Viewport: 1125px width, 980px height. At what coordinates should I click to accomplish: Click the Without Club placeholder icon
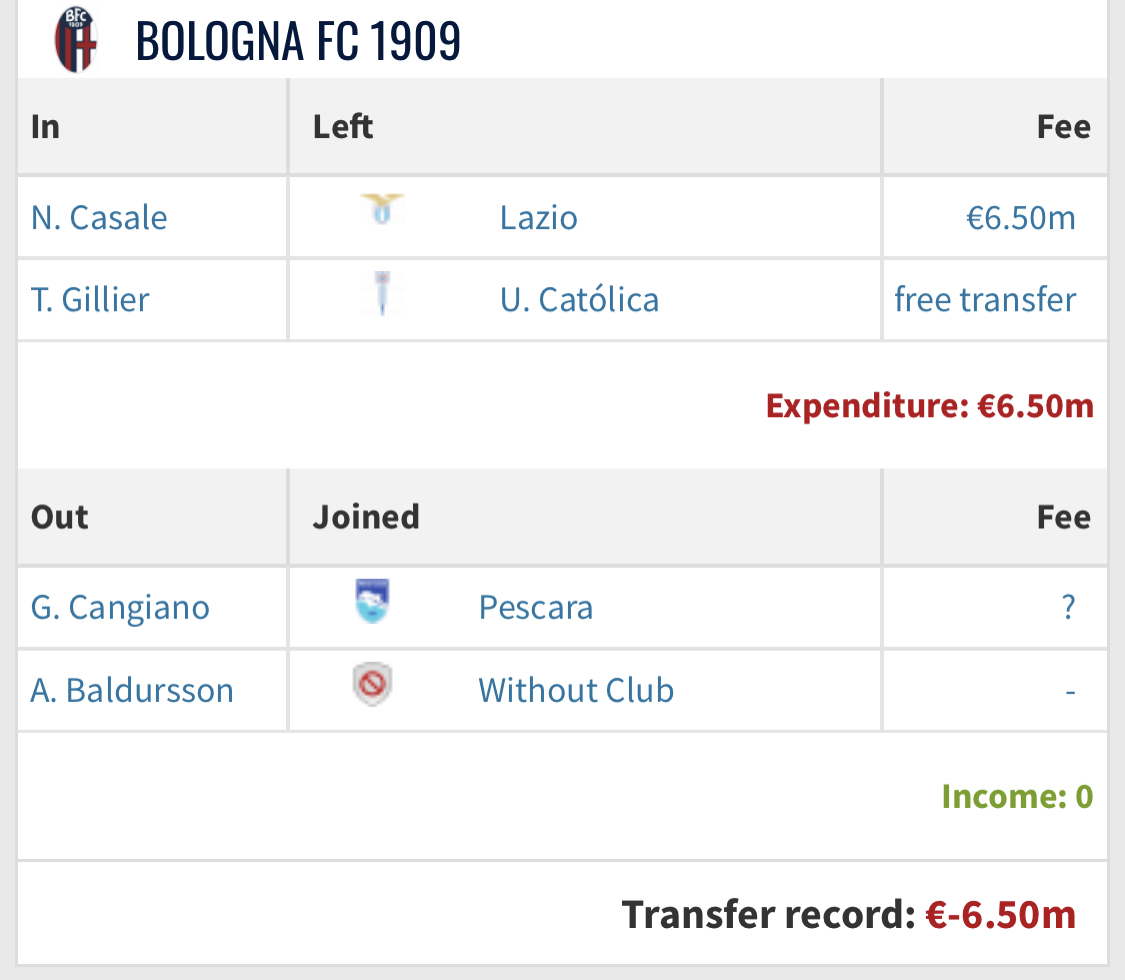click(372, 687)
